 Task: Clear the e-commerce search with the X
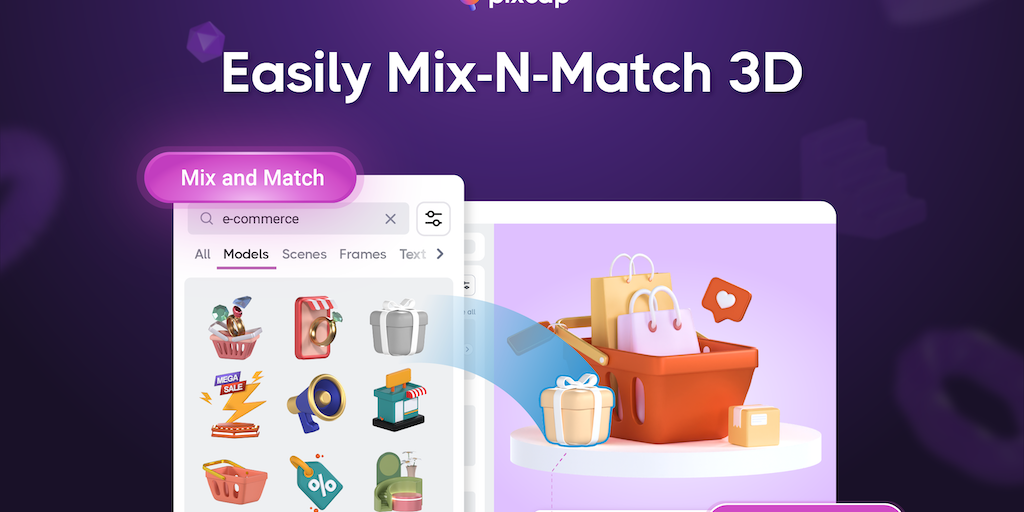tap(391, 219)
